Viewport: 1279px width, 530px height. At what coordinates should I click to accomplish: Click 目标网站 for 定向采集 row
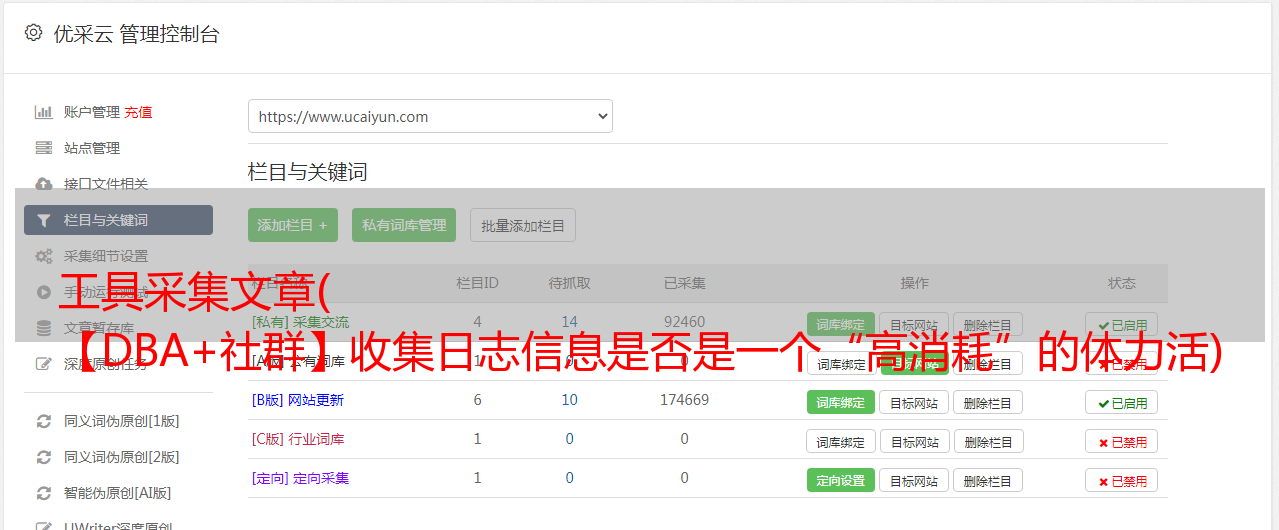coord(914,480)
